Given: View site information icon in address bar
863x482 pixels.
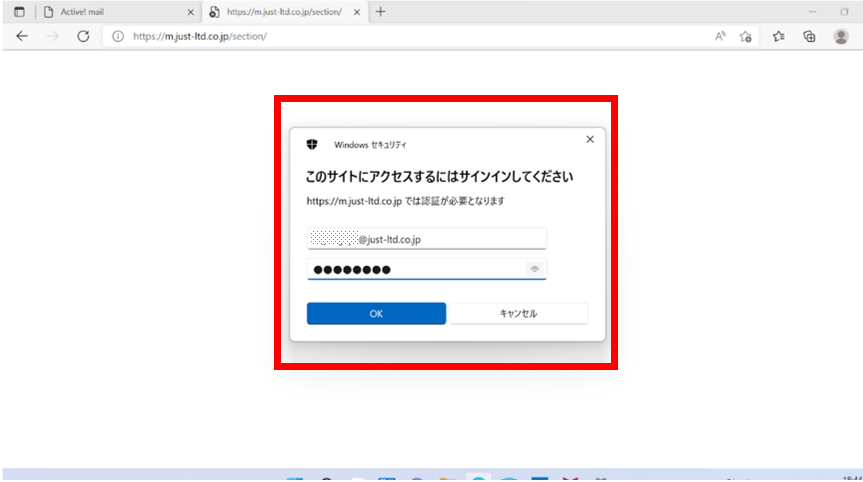Looking at the screenshot, I should (118, 36).
